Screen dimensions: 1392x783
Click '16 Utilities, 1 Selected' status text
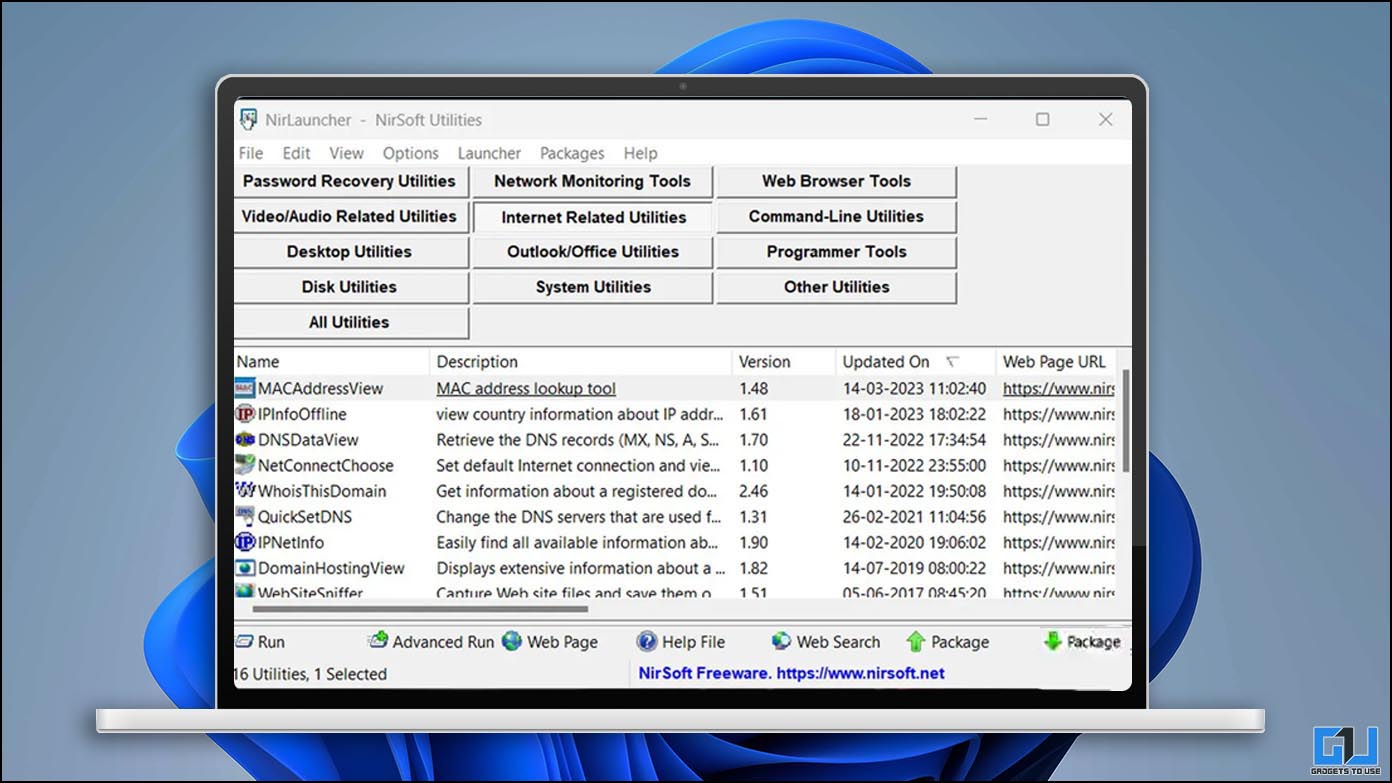click(310, 674)
